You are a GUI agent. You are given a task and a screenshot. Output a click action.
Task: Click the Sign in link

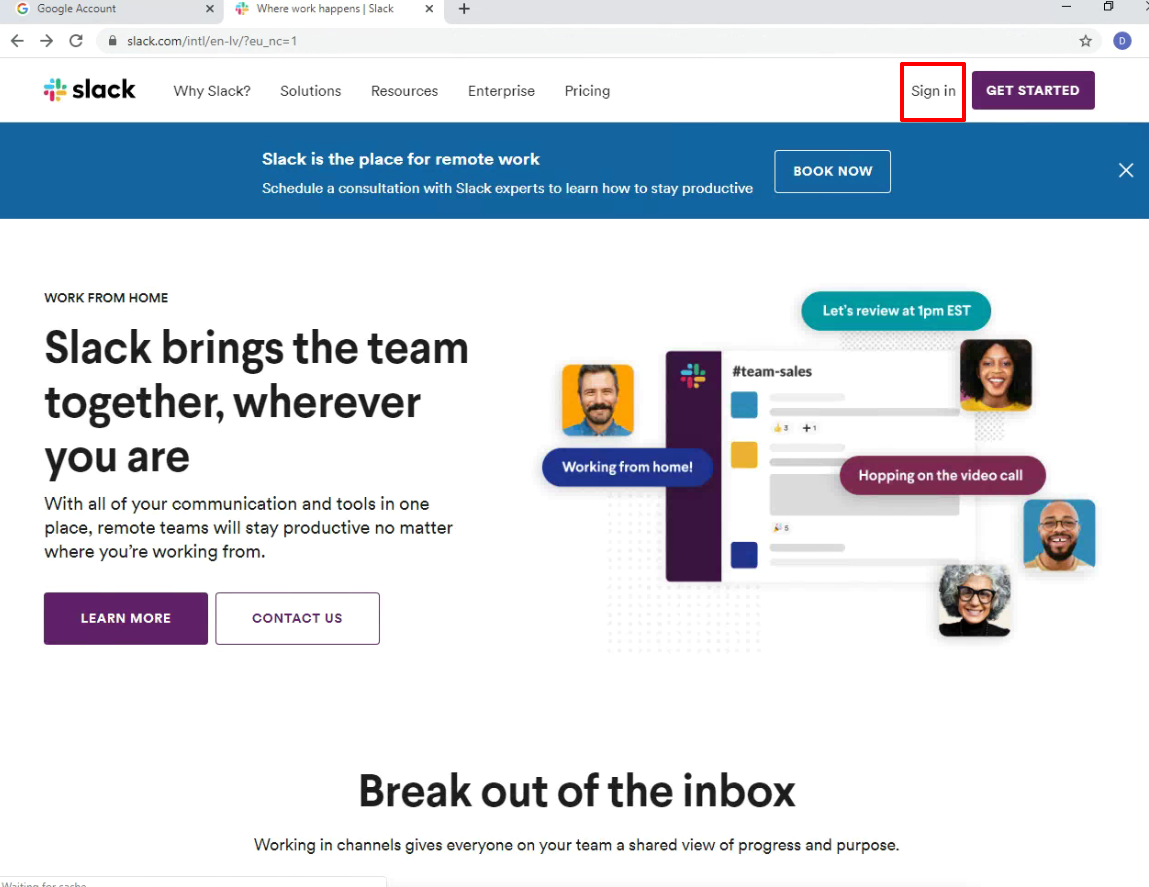932,91
